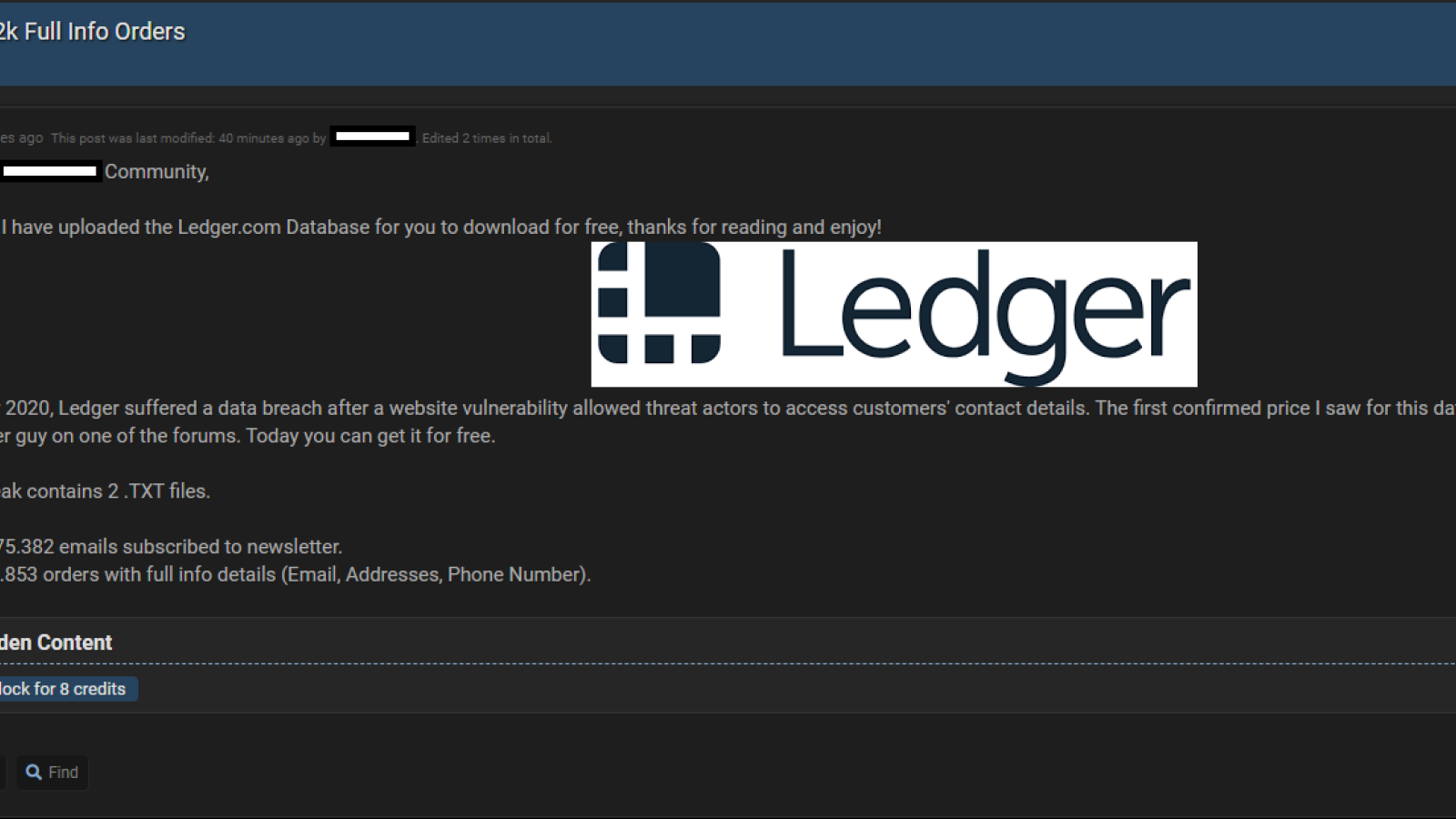Click the redacted username after 'modified by'
Screen dimensions: 1456x819
(372, 136)
